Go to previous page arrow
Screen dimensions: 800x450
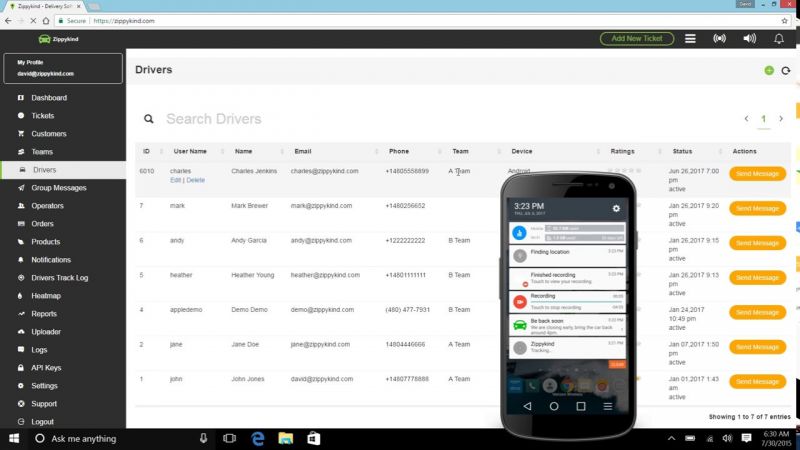[746, 118]
